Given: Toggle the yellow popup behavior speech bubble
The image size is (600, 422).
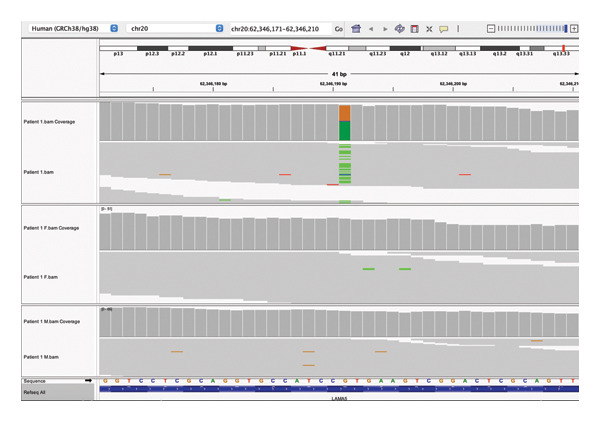Looking at the screenshot, I should (443, 29).
